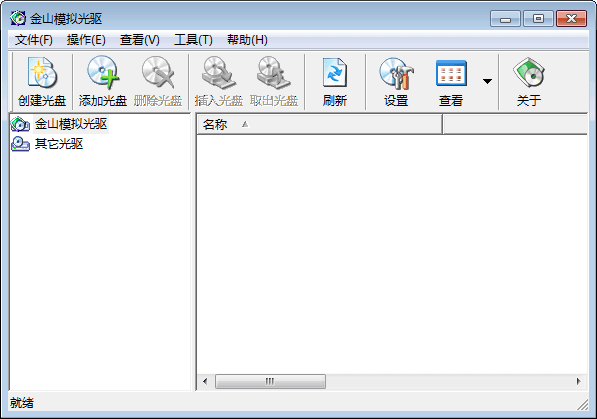Screen dimensions: 597x419
Task: Open Settings (设置) from the toolbar
Action: pyautogui.click(x=396, y=82)
